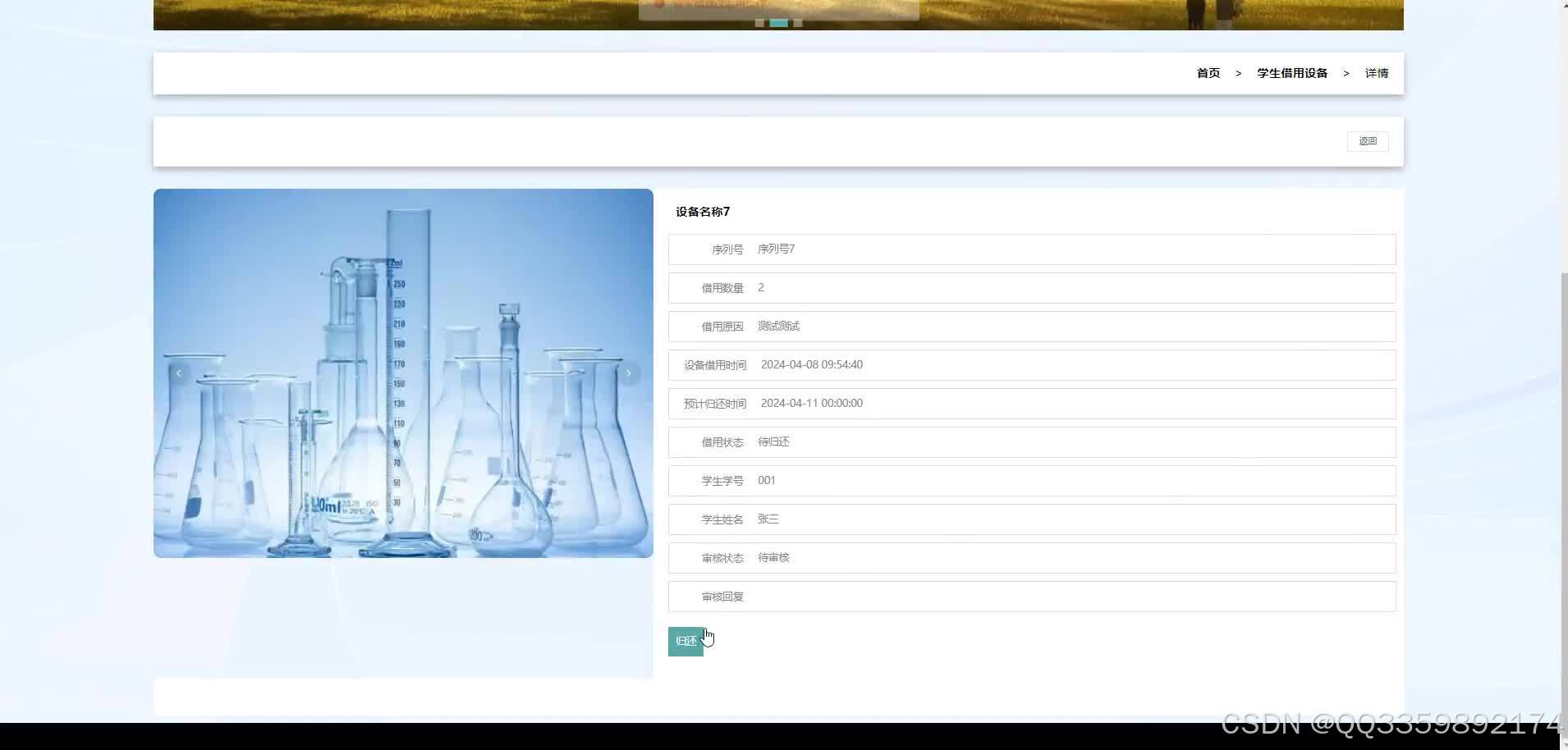Open 首页 in the breadcrumb
The width and height of the screenshot is (1568, 750).
click(x=1208, y=73)
